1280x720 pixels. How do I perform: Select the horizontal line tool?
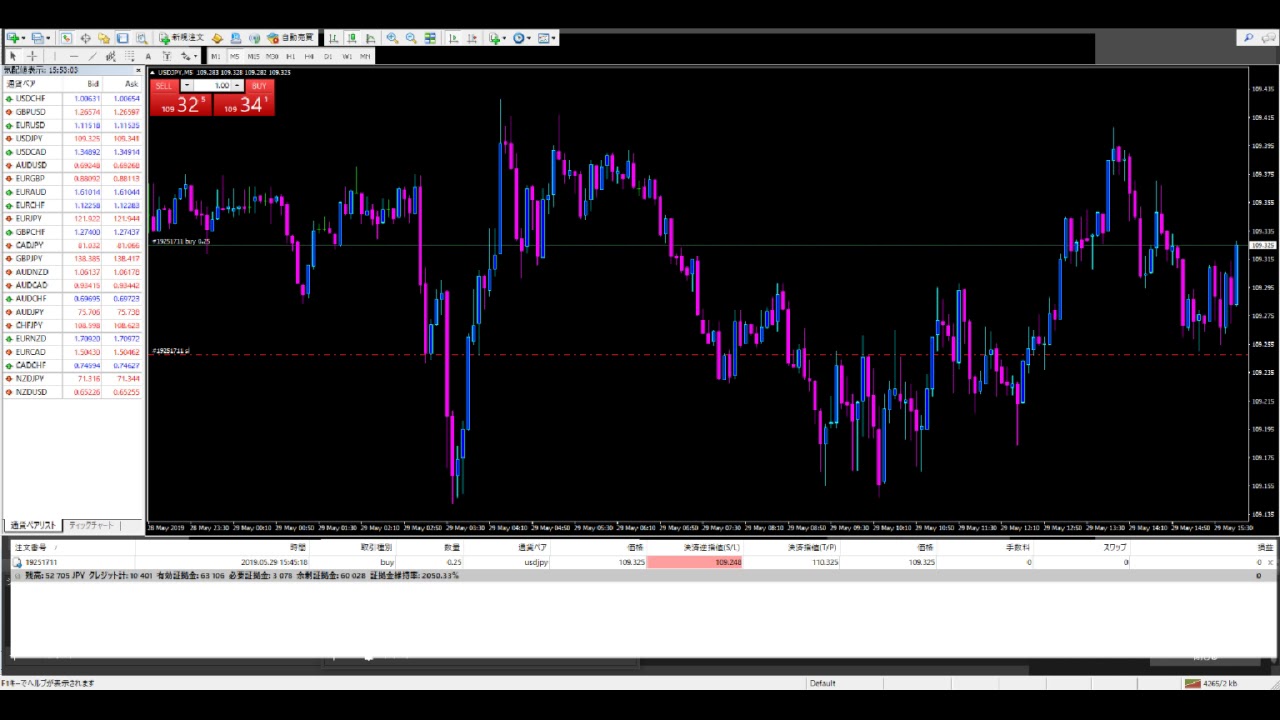tap(73, 57)
